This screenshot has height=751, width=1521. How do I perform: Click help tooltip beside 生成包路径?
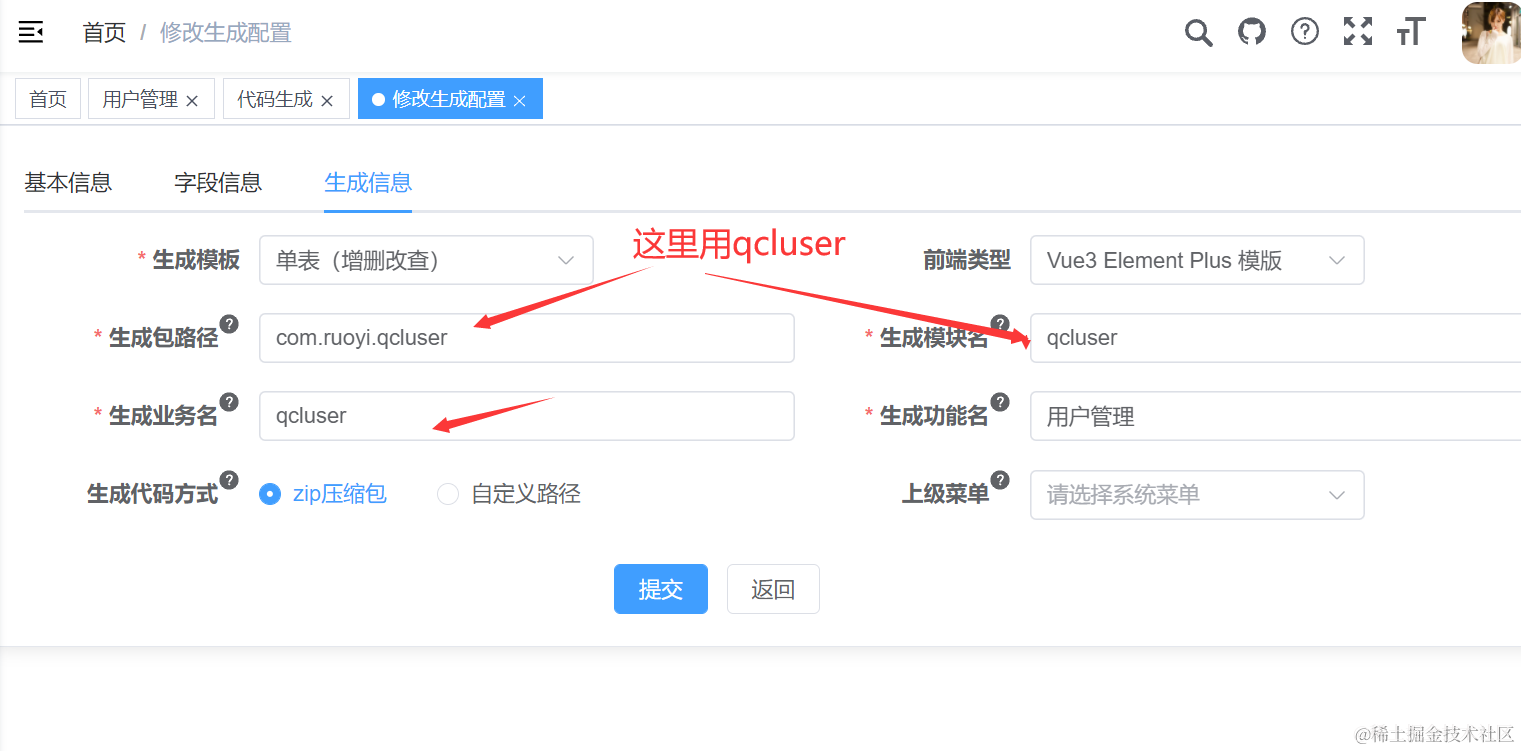(229, 323)
